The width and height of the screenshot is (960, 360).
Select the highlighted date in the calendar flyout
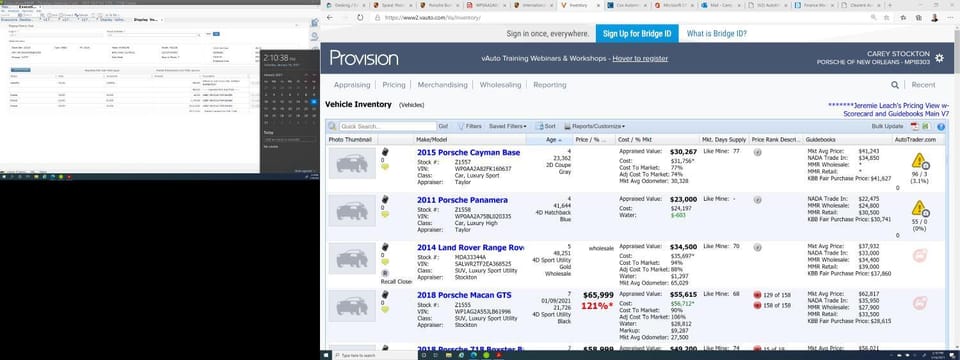point(314,101)
